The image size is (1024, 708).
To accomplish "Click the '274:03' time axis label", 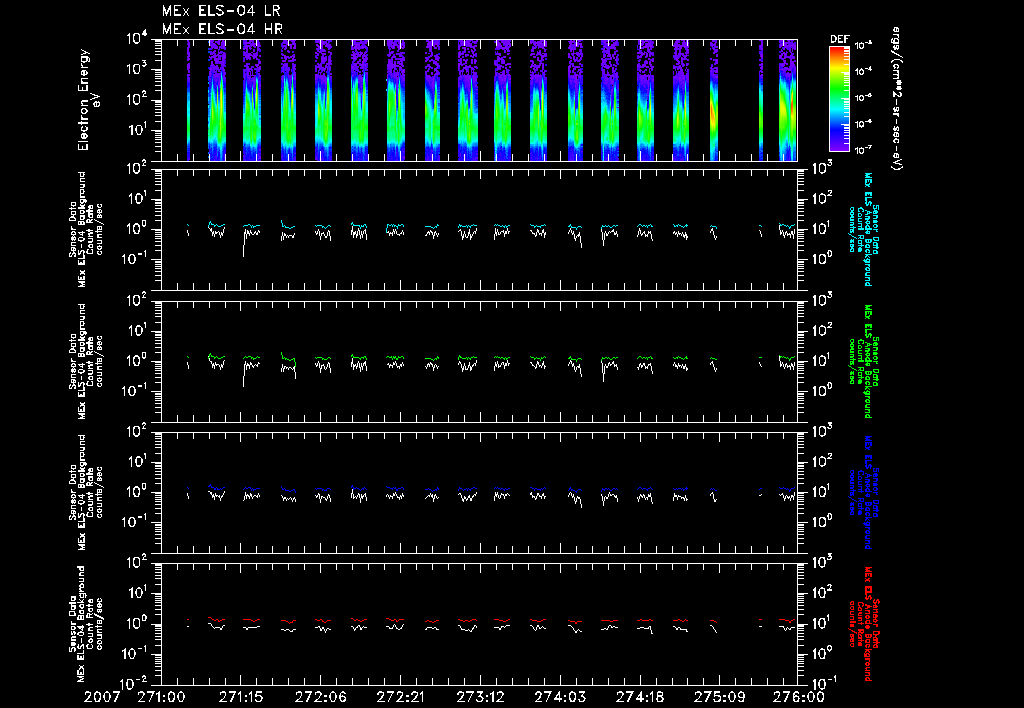I will [560, 697].
